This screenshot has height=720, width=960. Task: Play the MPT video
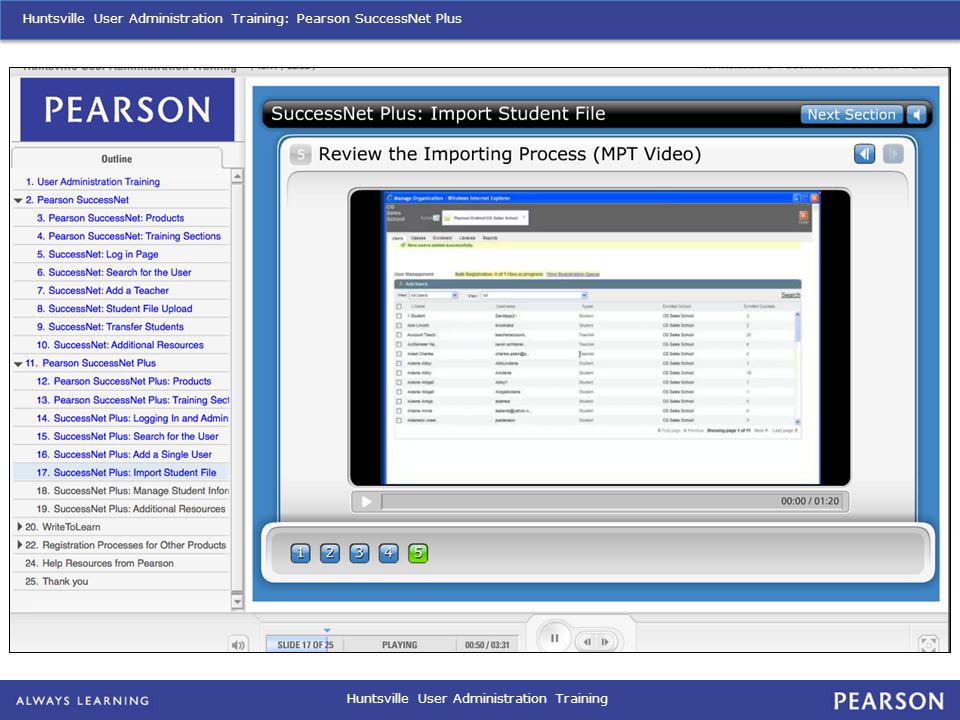click(366, 501)
